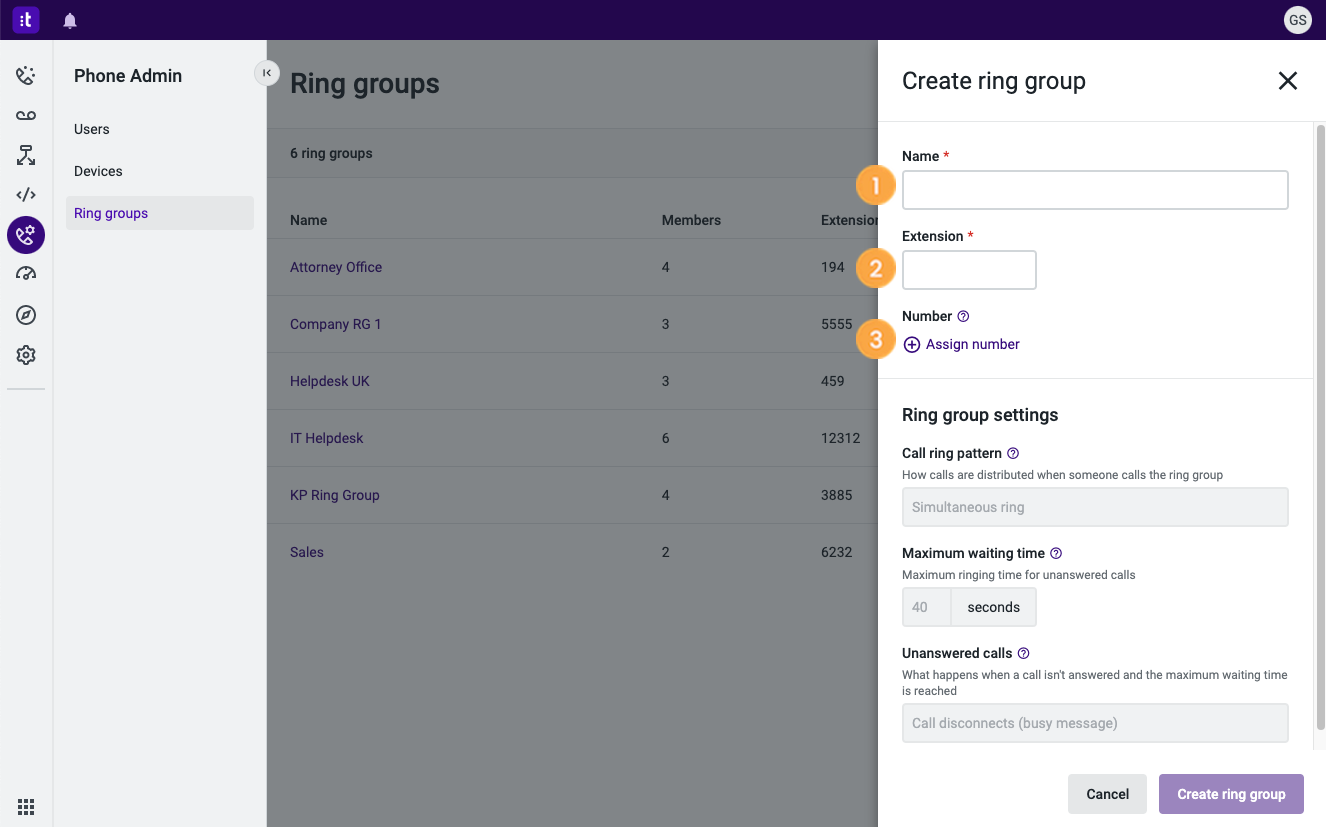Open the settings gear in the sidebar

(x=25, y=354)
